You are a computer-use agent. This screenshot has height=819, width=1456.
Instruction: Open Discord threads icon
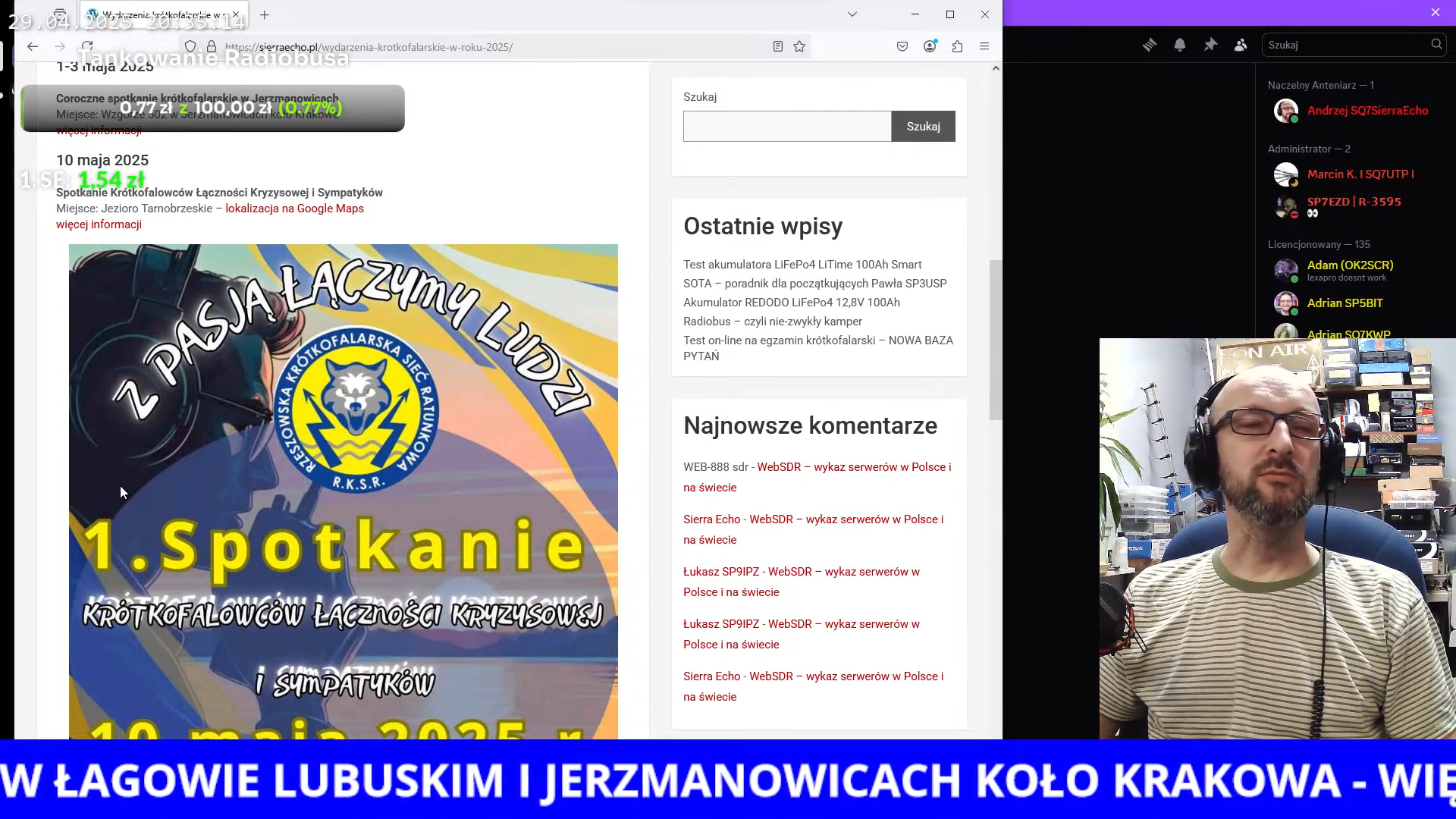click(1150, 45)
